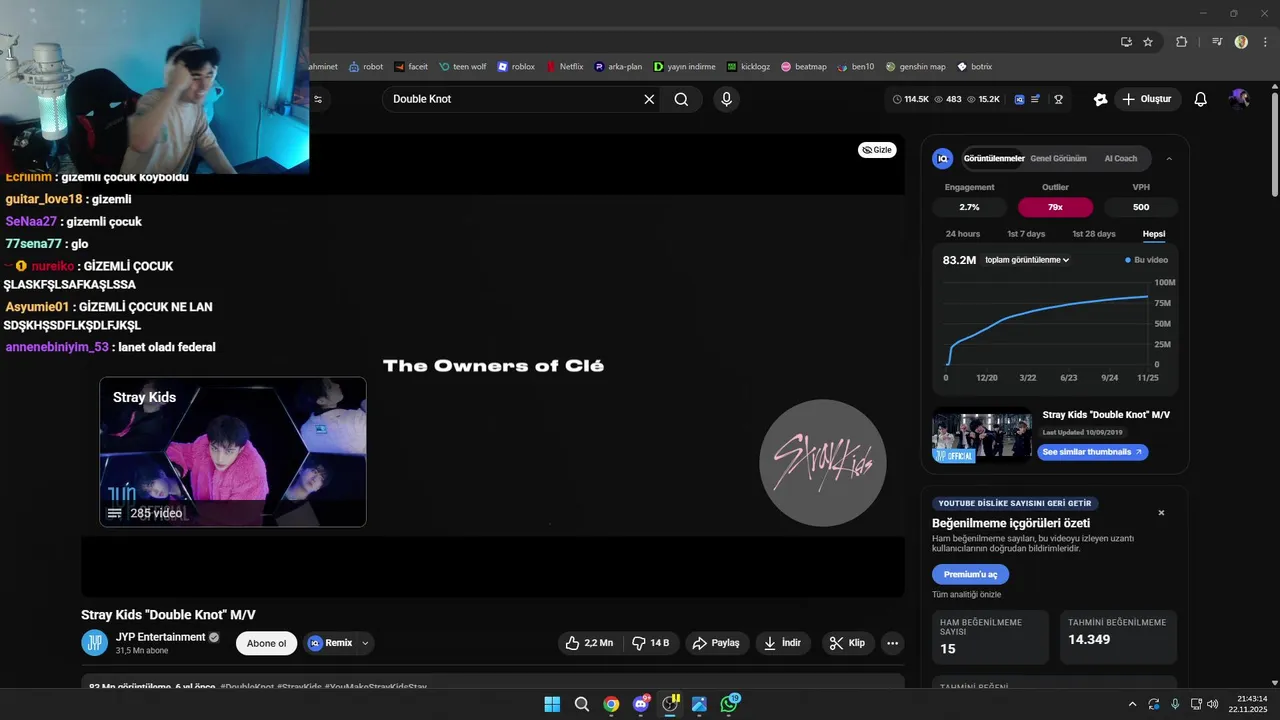Click the İndir download button
This screenshot has height=720, width=1280.
tap(783, 643)
